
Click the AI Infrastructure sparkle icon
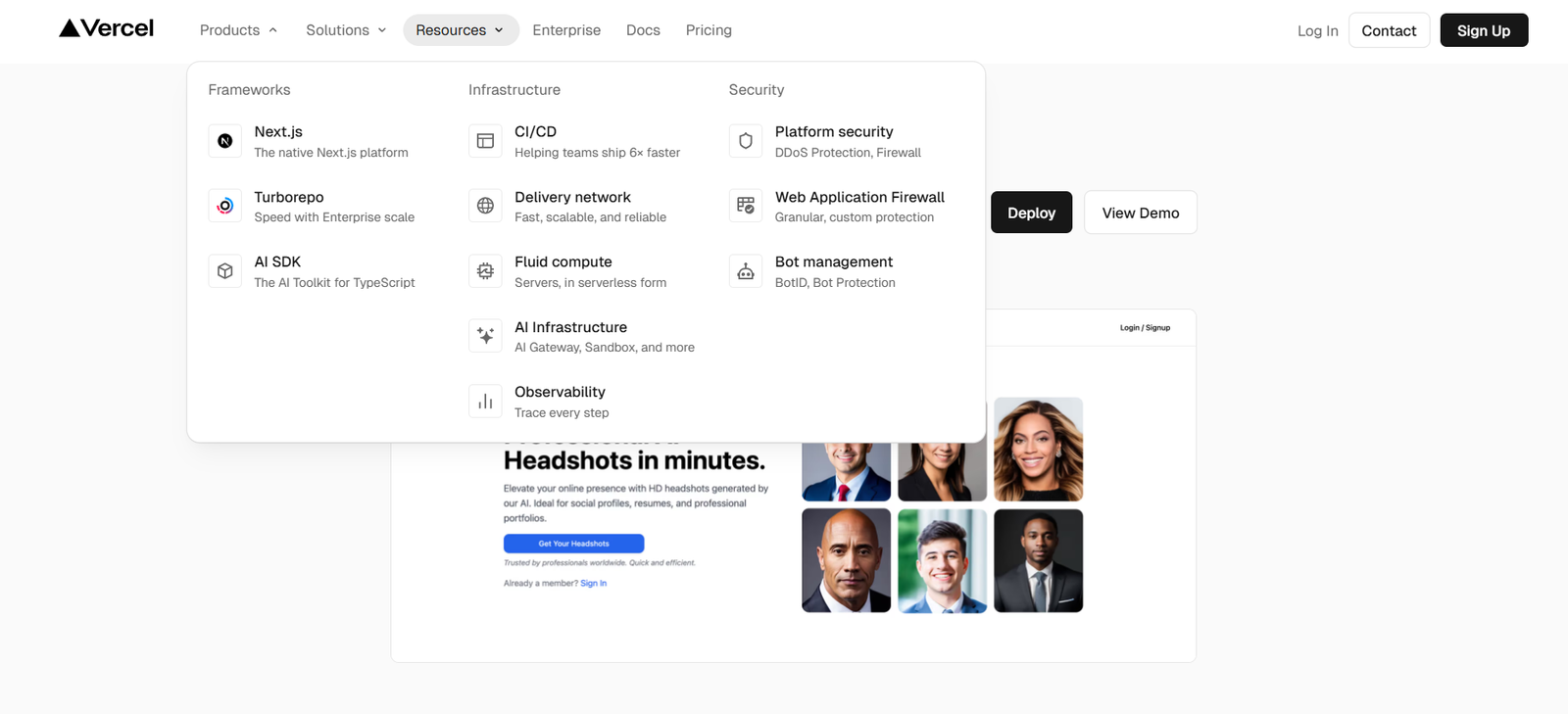485,336
